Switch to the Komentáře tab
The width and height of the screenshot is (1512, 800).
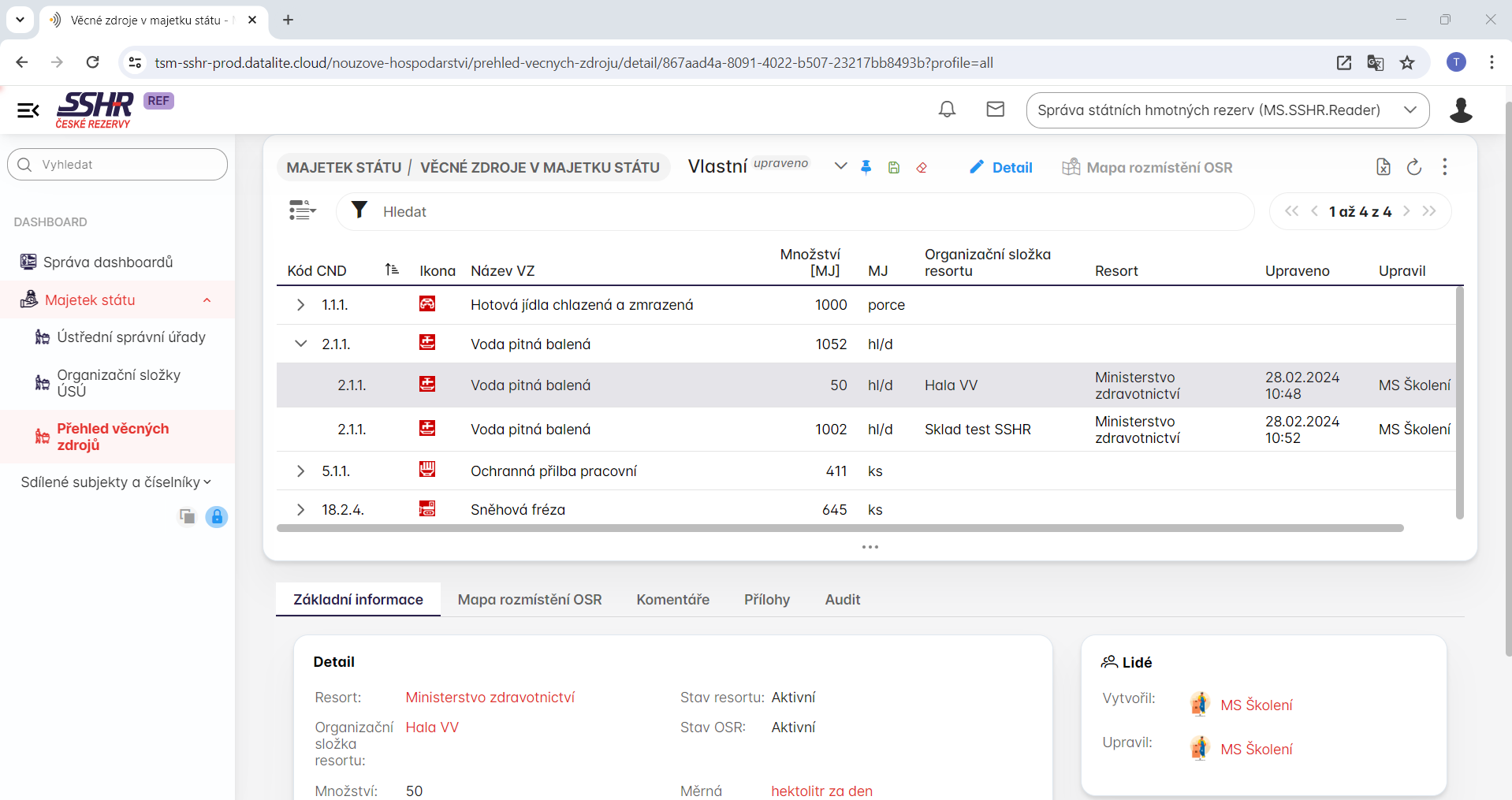pyautogui.click(x=672, y=600)
